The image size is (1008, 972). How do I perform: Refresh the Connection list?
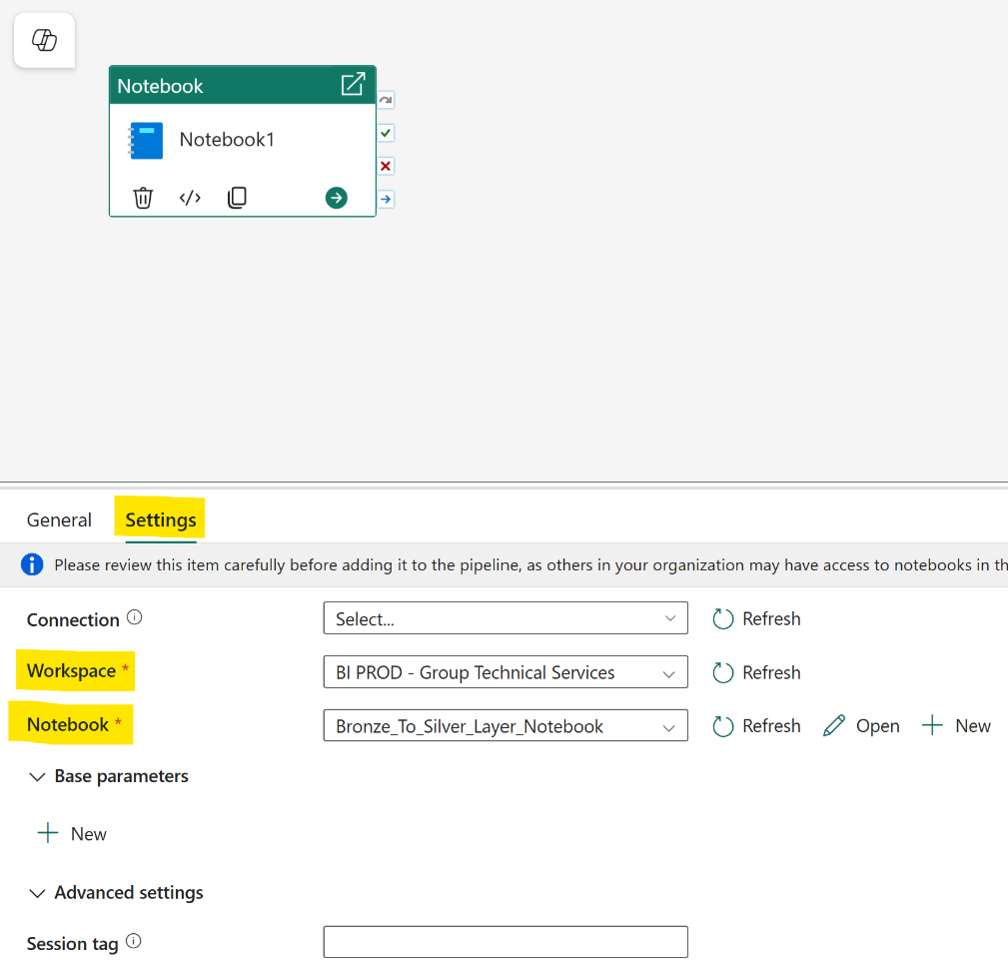(x=757, y=618)
